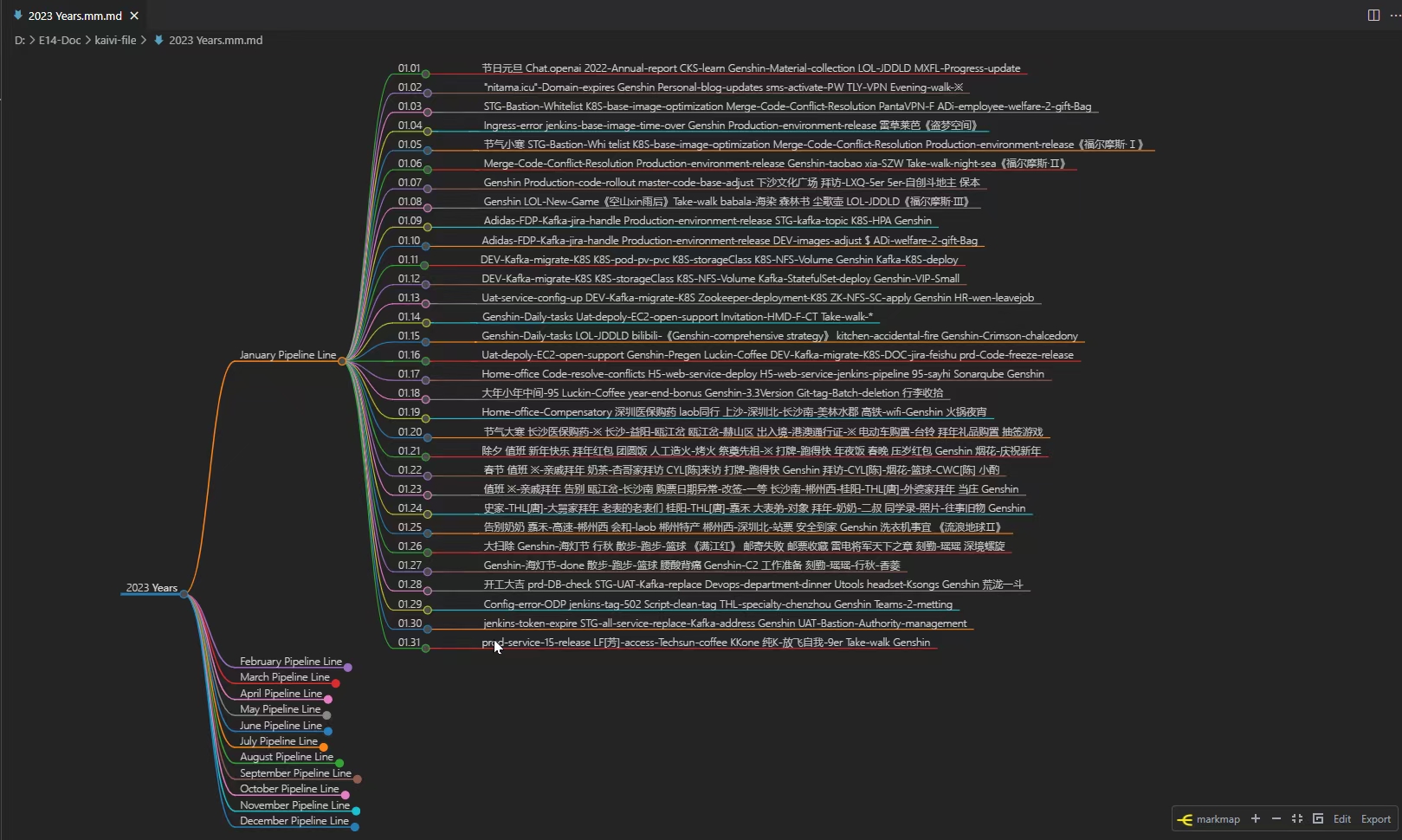Toggle the 01.10 node circle
The image size is (1402, 840).
[426, 247]
